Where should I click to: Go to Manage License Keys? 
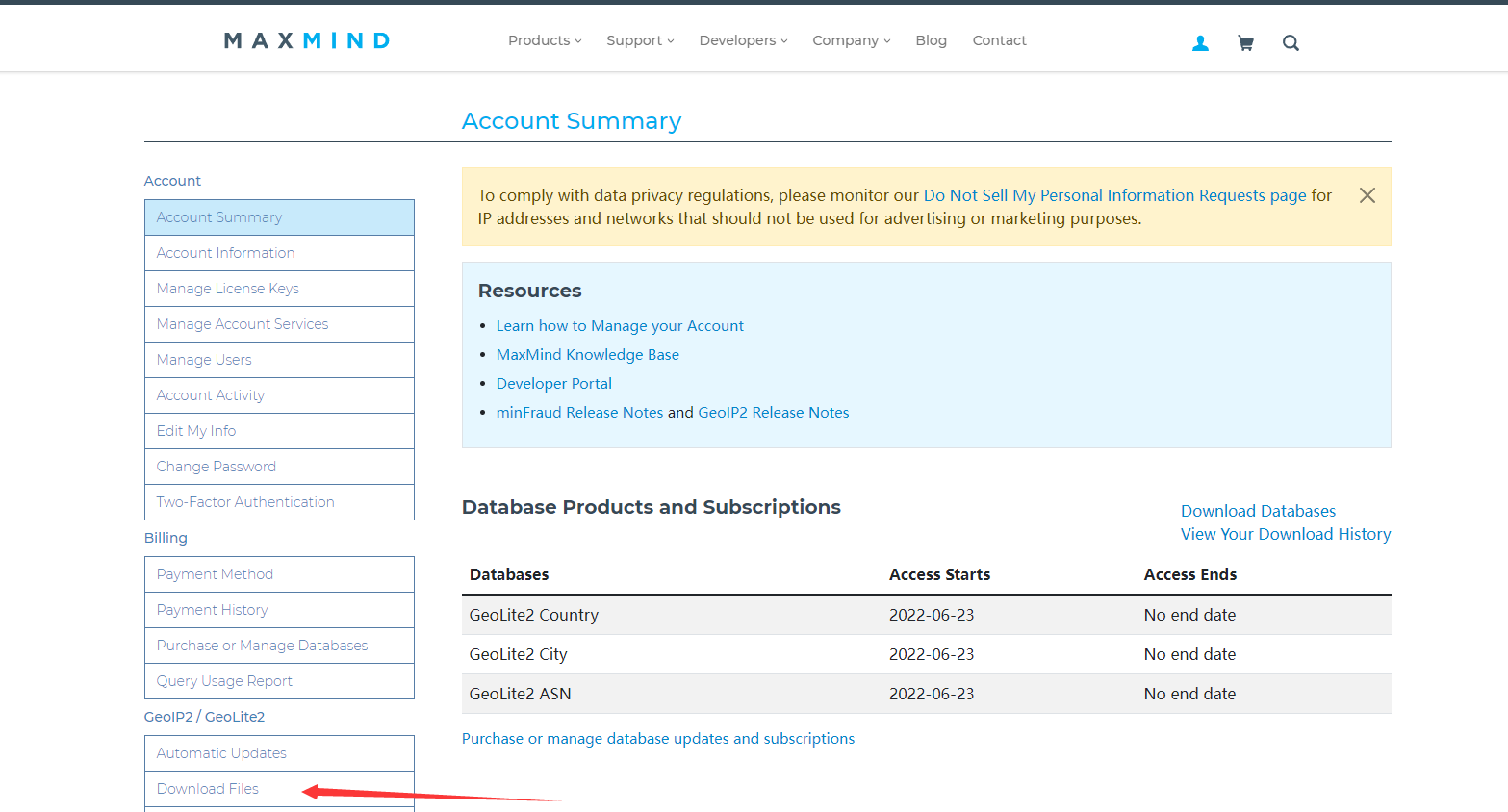279,289
